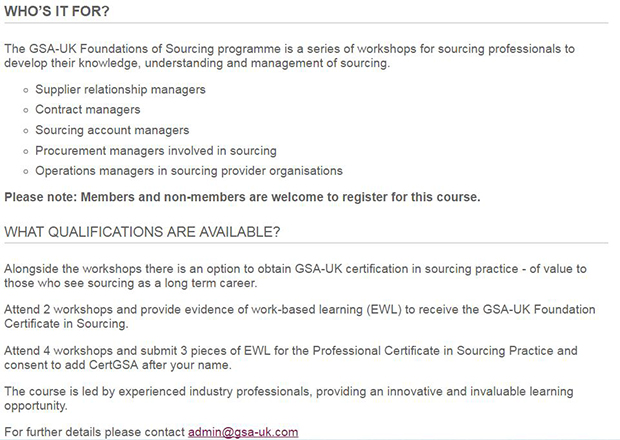The width and height of the screenshot is (620, 440).
Task: Select the "Sourcing account managers" list item
Action: coord(112,130)
